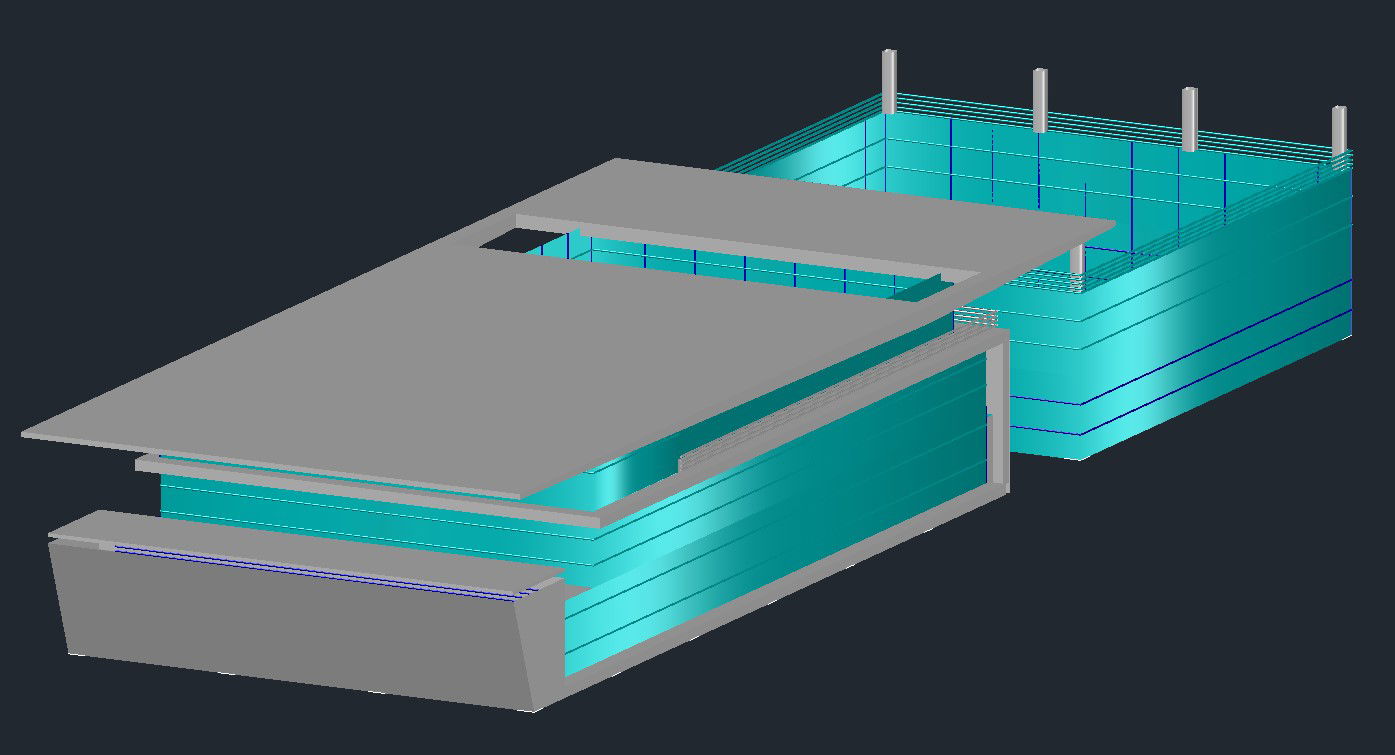1395x755 pixels.
Task: Select the leftmost gray column on rear tank
Action: click(888, 80)
